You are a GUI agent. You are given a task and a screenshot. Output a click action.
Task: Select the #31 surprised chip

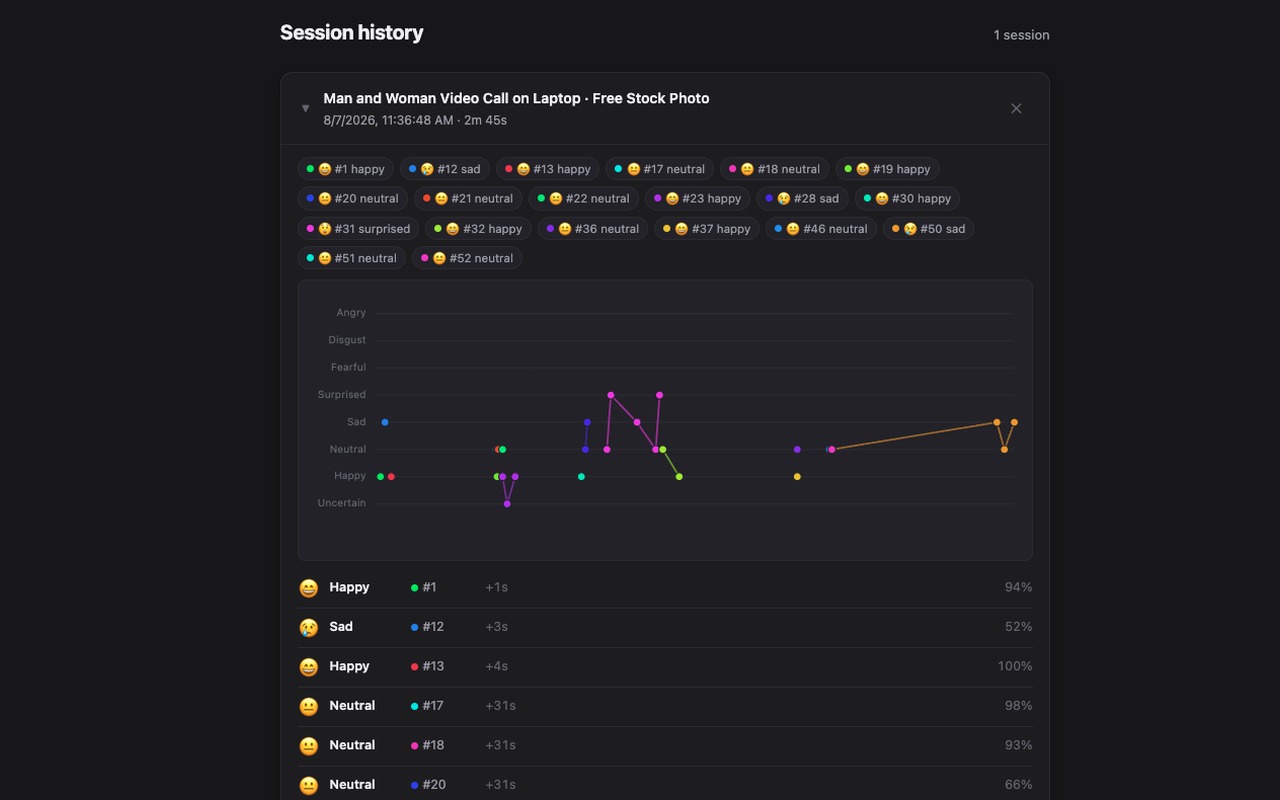pyautogui.click(x=358, y=228)
